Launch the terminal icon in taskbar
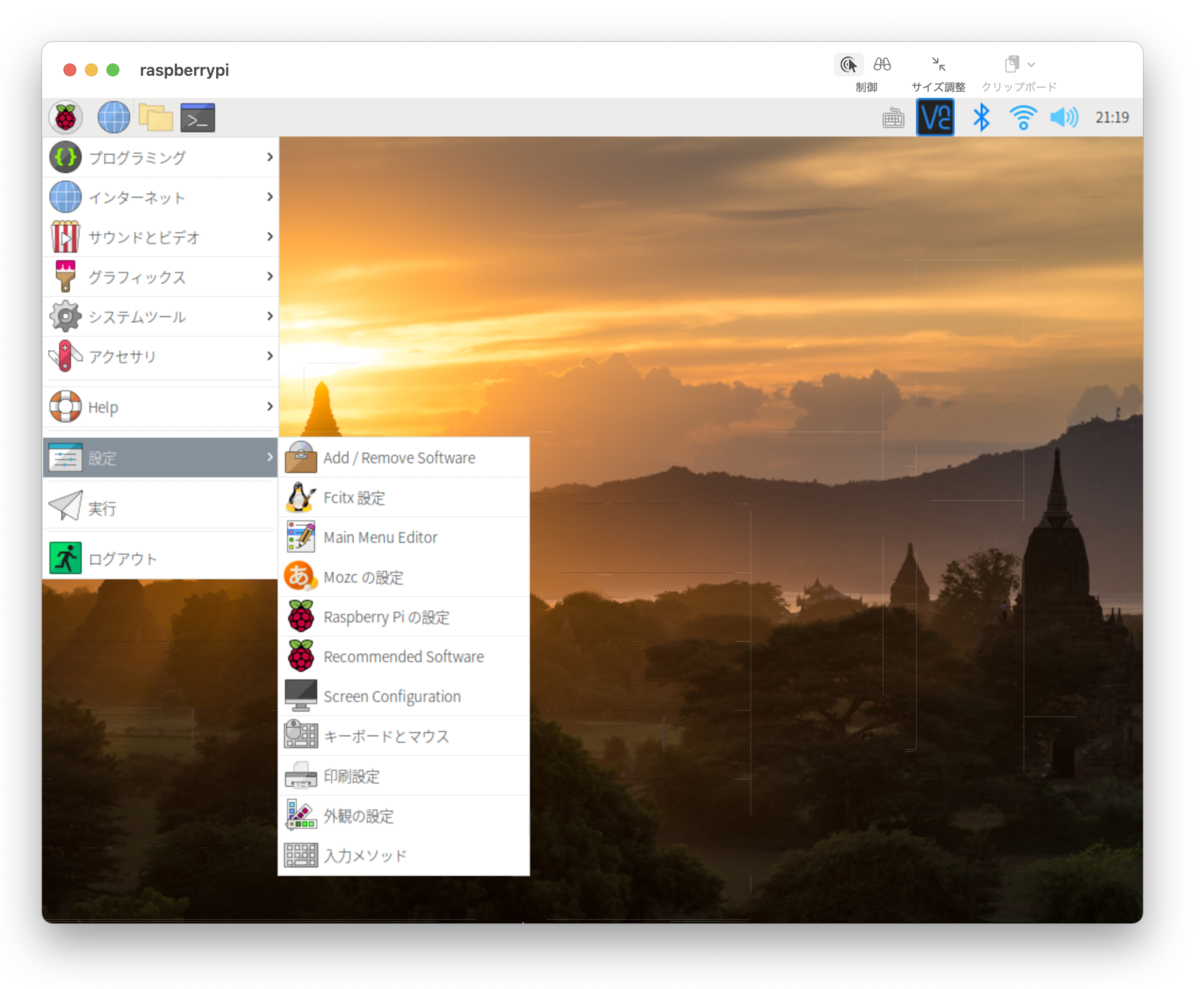1200x989 pixels. tap(198, 118)
